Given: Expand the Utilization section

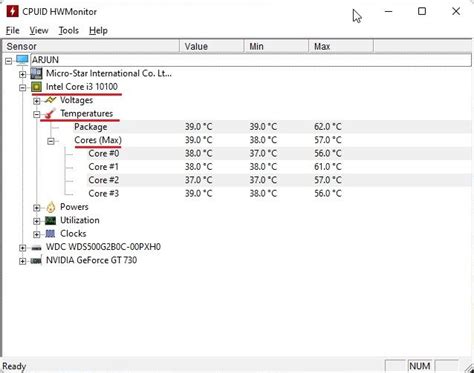Looking at the screenshot, I should coord(37,221).
